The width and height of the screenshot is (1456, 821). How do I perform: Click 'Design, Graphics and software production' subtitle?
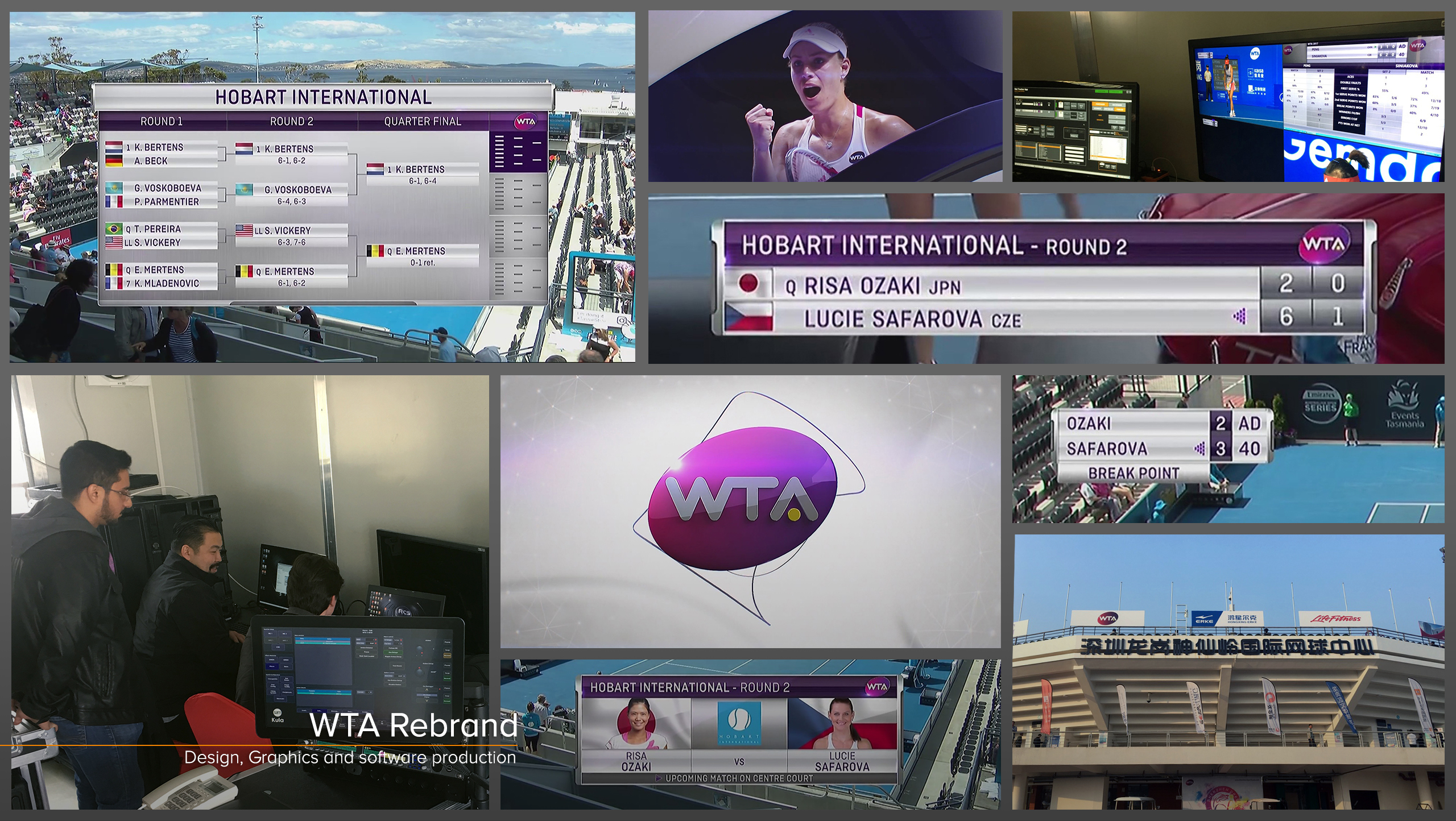(x=350, y=757)
